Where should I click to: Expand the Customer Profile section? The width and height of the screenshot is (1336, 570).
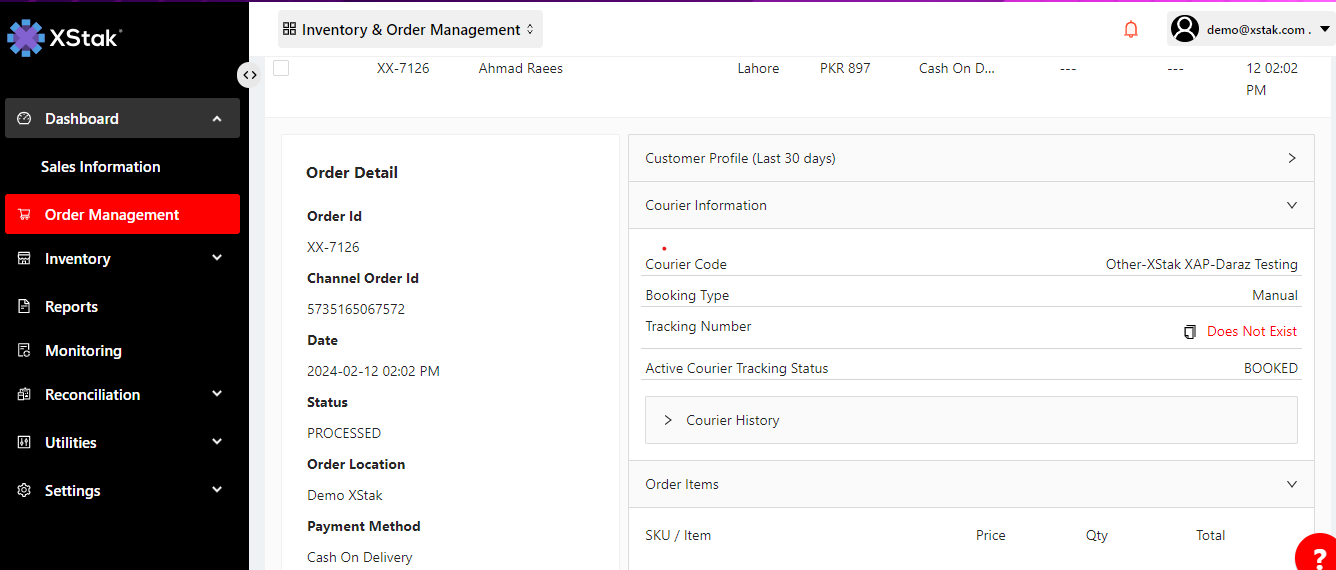(970, 158)
